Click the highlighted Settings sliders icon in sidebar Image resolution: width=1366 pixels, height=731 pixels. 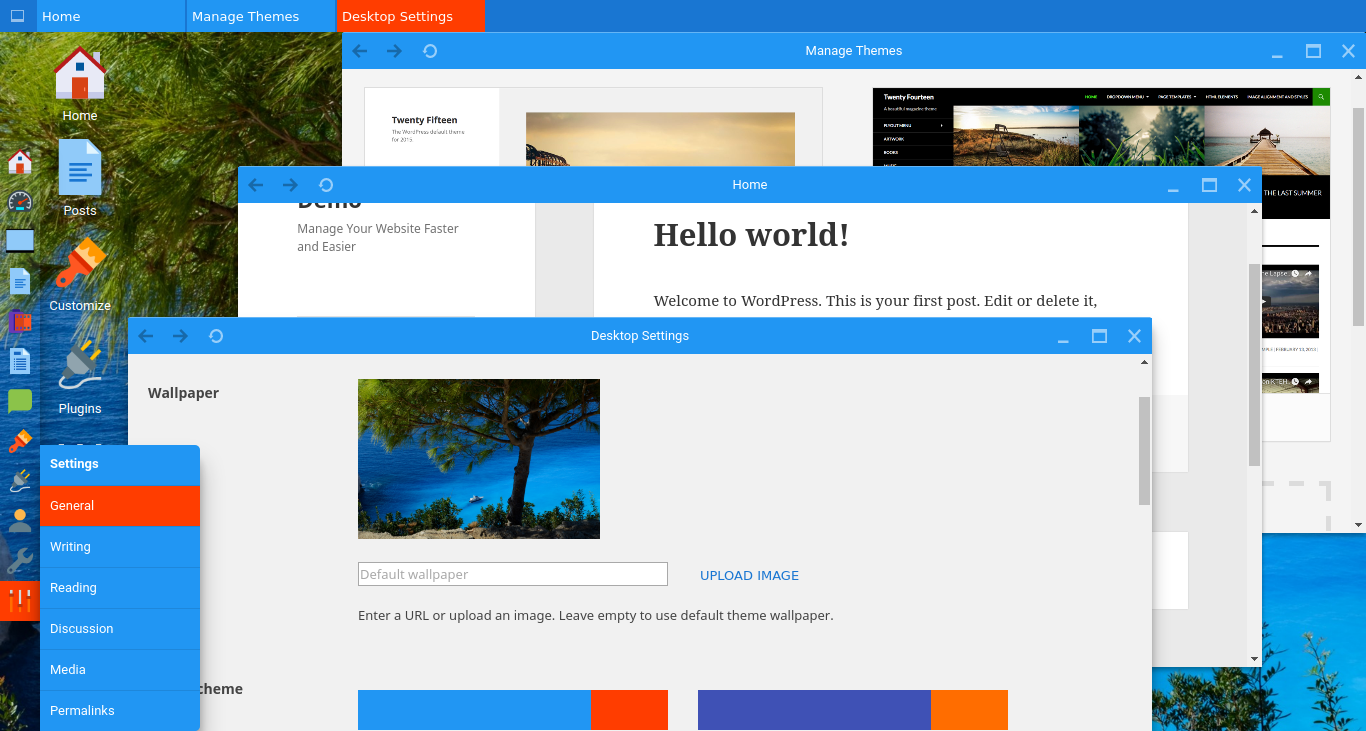pos(20,601)
